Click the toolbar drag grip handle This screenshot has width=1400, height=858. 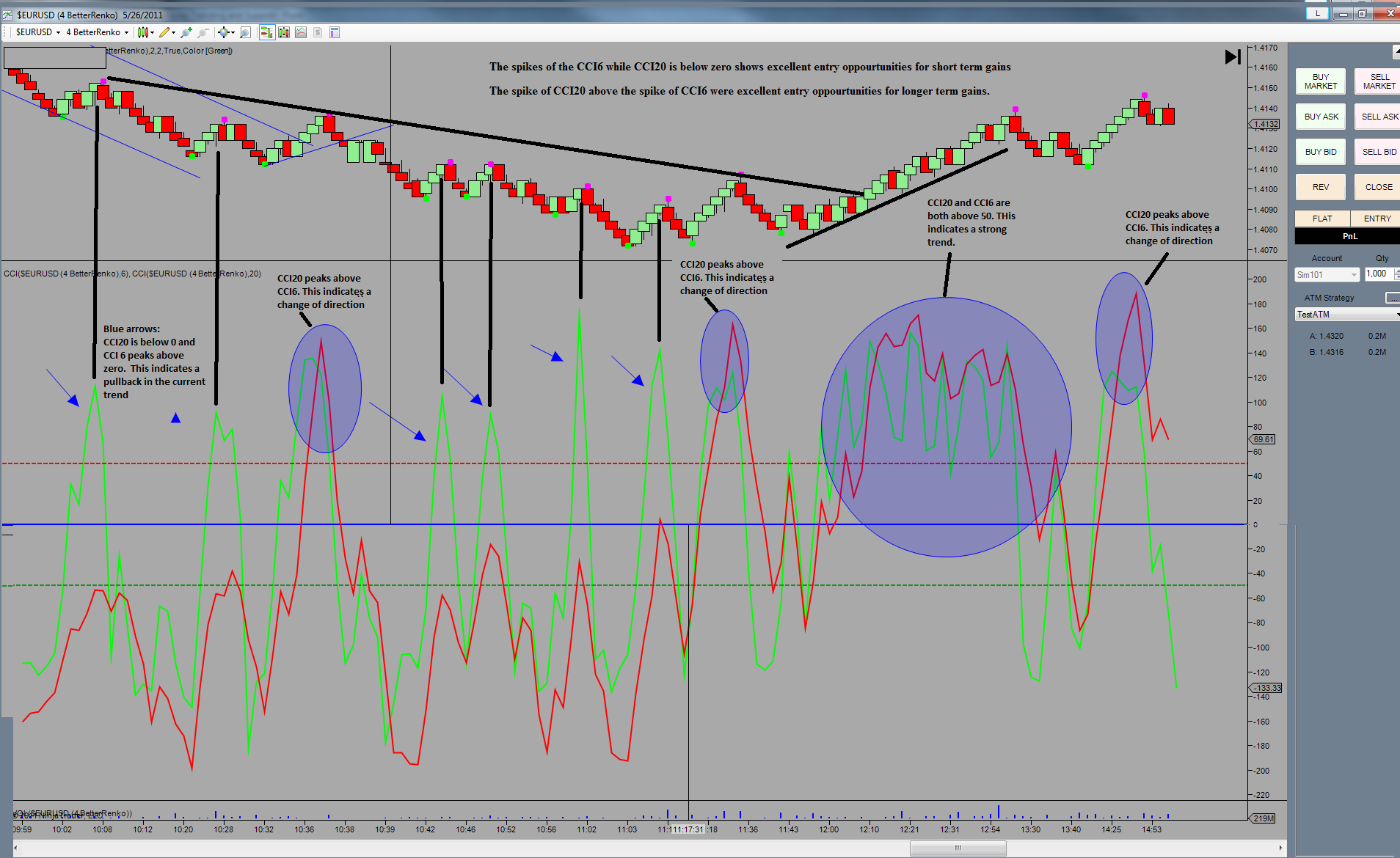click(x=6, y=32)
